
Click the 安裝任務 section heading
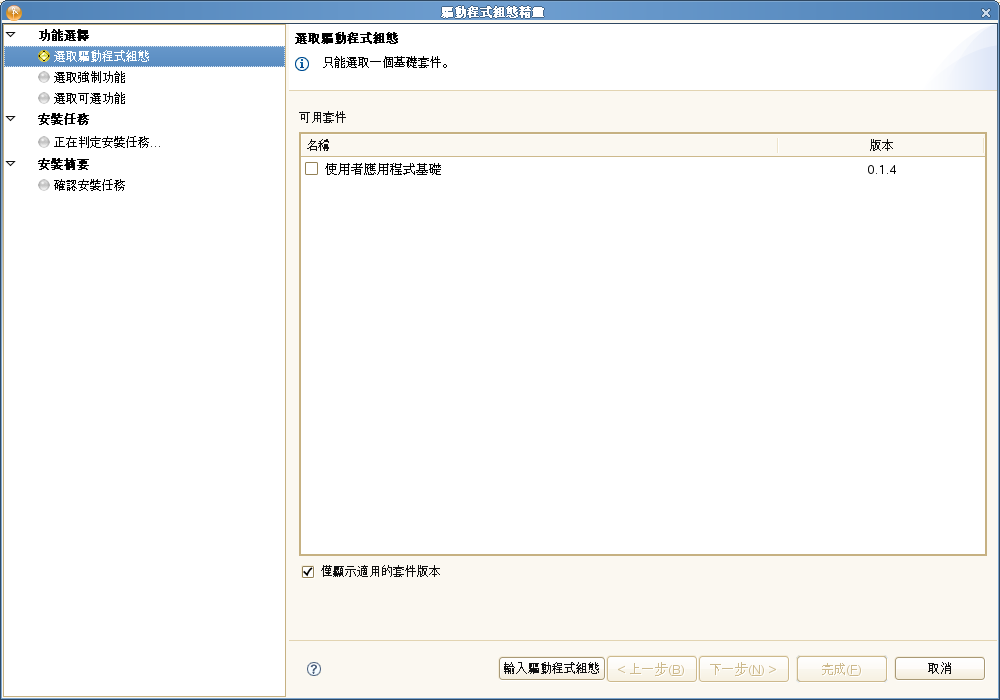64,119
